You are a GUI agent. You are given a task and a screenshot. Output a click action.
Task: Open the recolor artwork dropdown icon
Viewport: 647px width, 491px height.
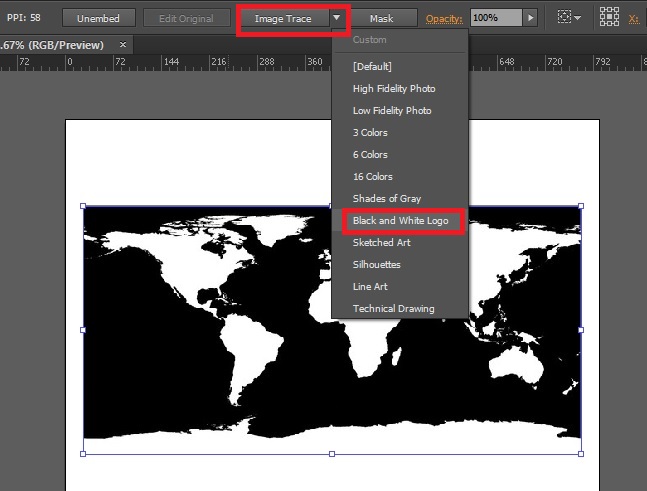[569, 17]
